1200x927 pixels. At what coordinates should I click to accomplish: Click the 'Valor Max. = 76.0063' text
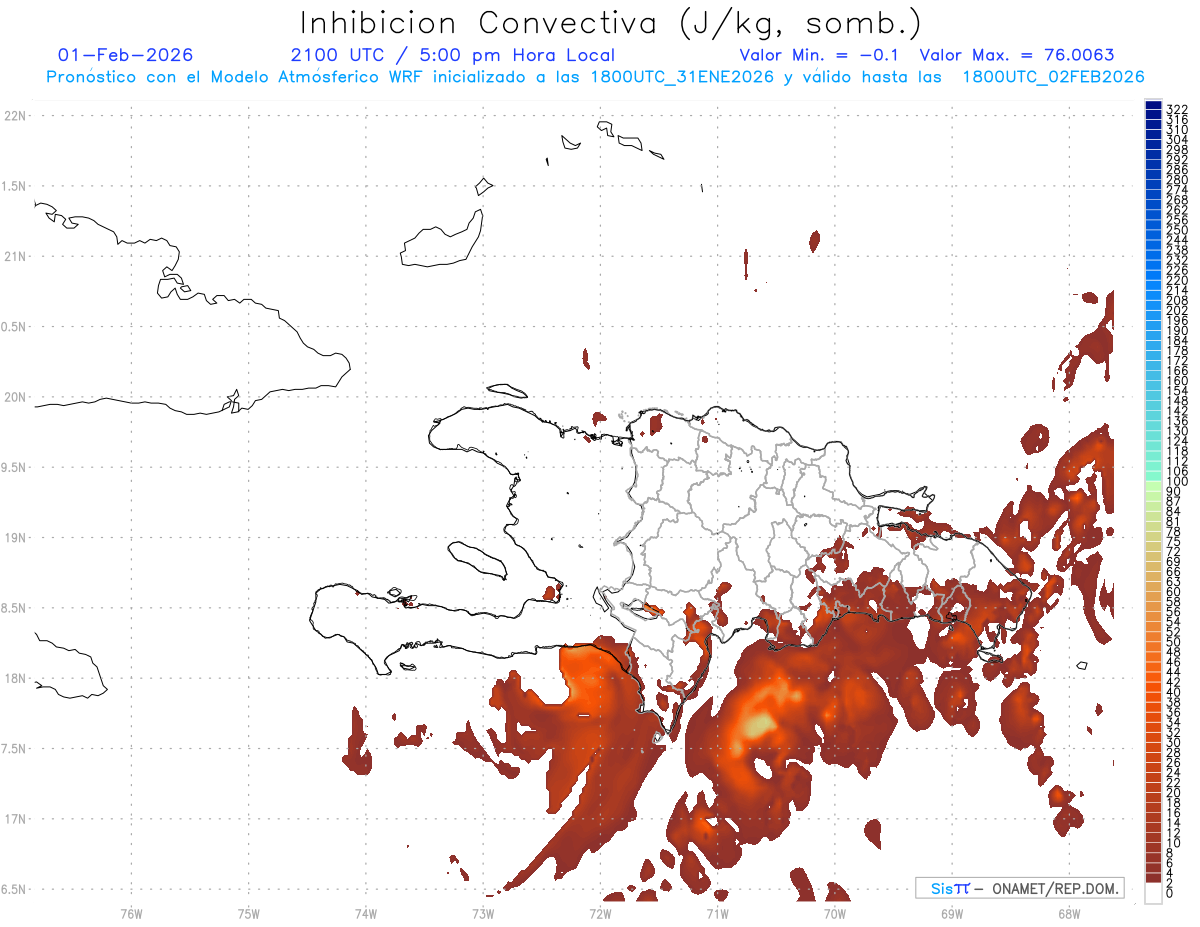point(1017,55)
